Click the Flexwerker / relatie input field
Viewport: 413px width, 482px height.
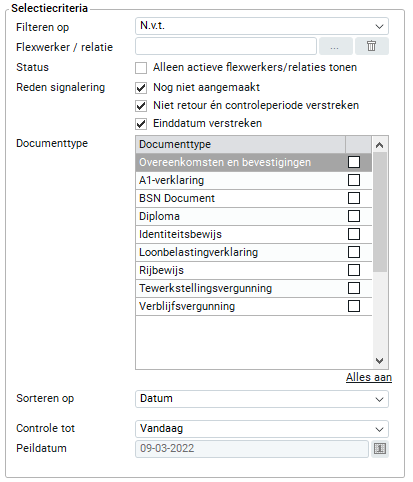[226, 46]
